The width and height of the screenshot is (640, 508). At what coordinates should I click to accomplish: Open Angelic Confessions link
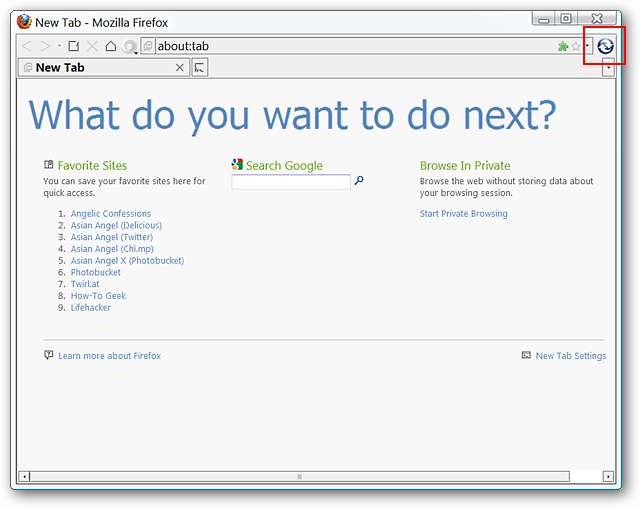[111, 213]
